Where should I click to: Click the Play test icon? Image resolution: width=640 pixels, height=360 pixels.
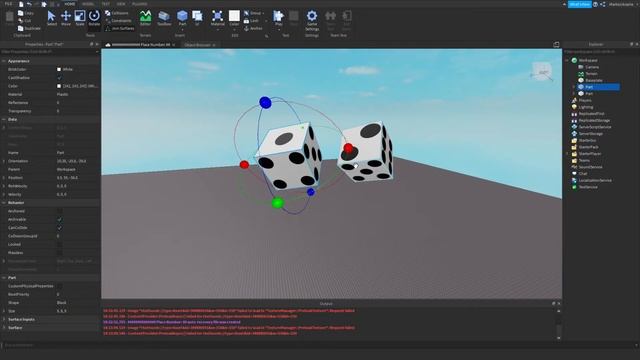tap(278, 16)
